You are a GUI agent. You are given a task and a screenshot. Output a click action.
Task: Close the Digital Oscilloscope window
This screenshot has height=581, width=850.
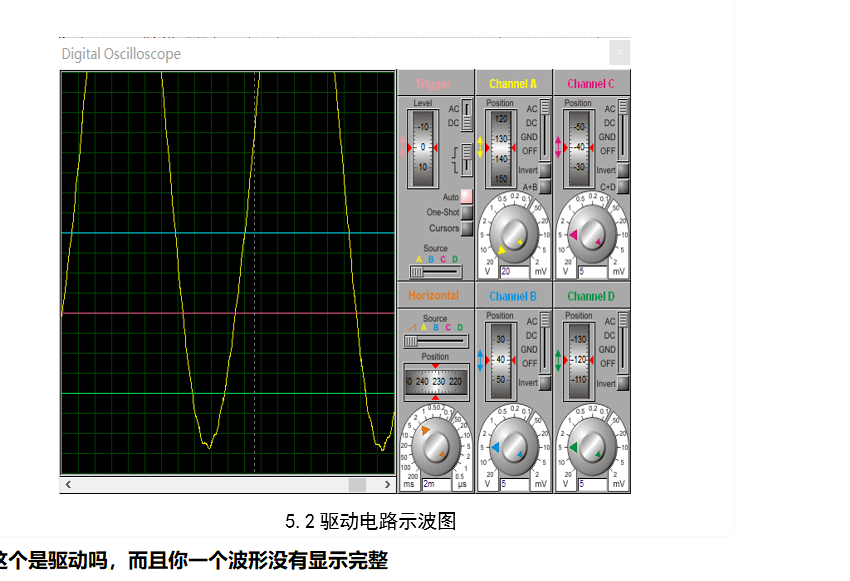pos(620,53)
